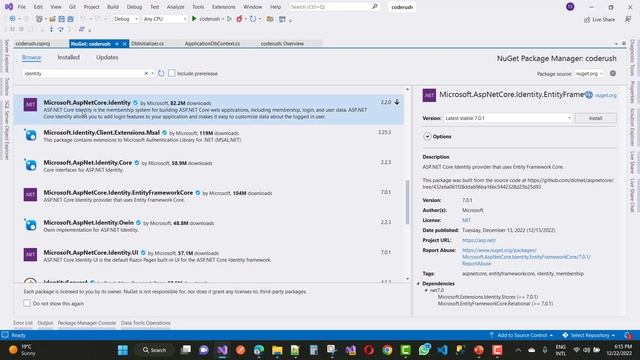Open the nuget.org link beside package title

click(x=606, y=95)
